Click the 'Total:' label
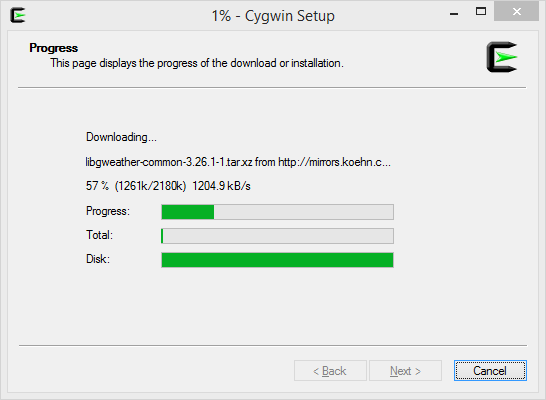The image size is (546, 400). pyautogui.click(x=99, y=235)
